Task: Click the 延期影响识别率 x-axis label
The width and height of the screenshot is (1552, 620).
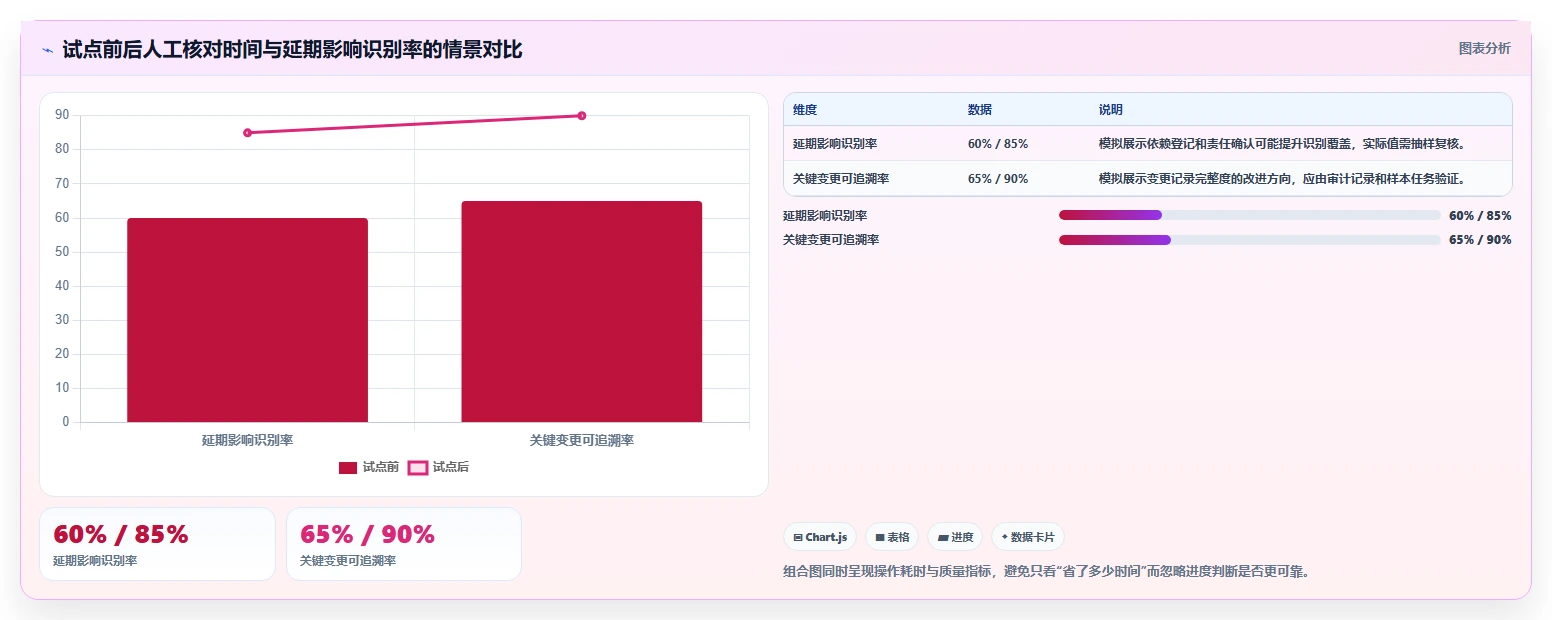Action: [x=247, y=440]
